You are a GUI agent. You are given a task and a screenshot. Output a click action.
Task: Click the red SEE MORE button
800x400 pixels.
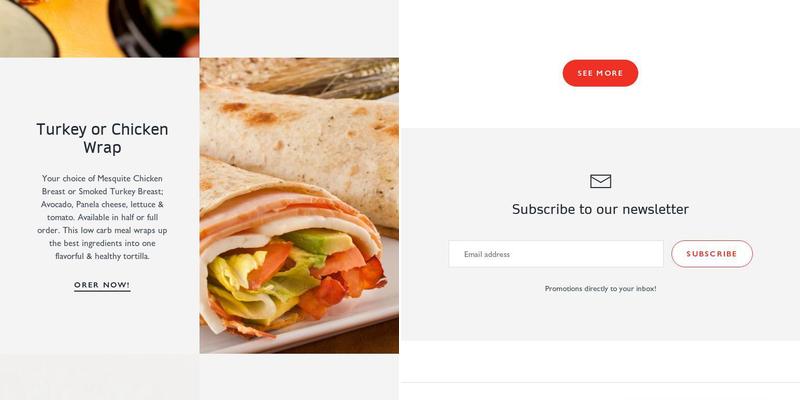tap(600, 73)
